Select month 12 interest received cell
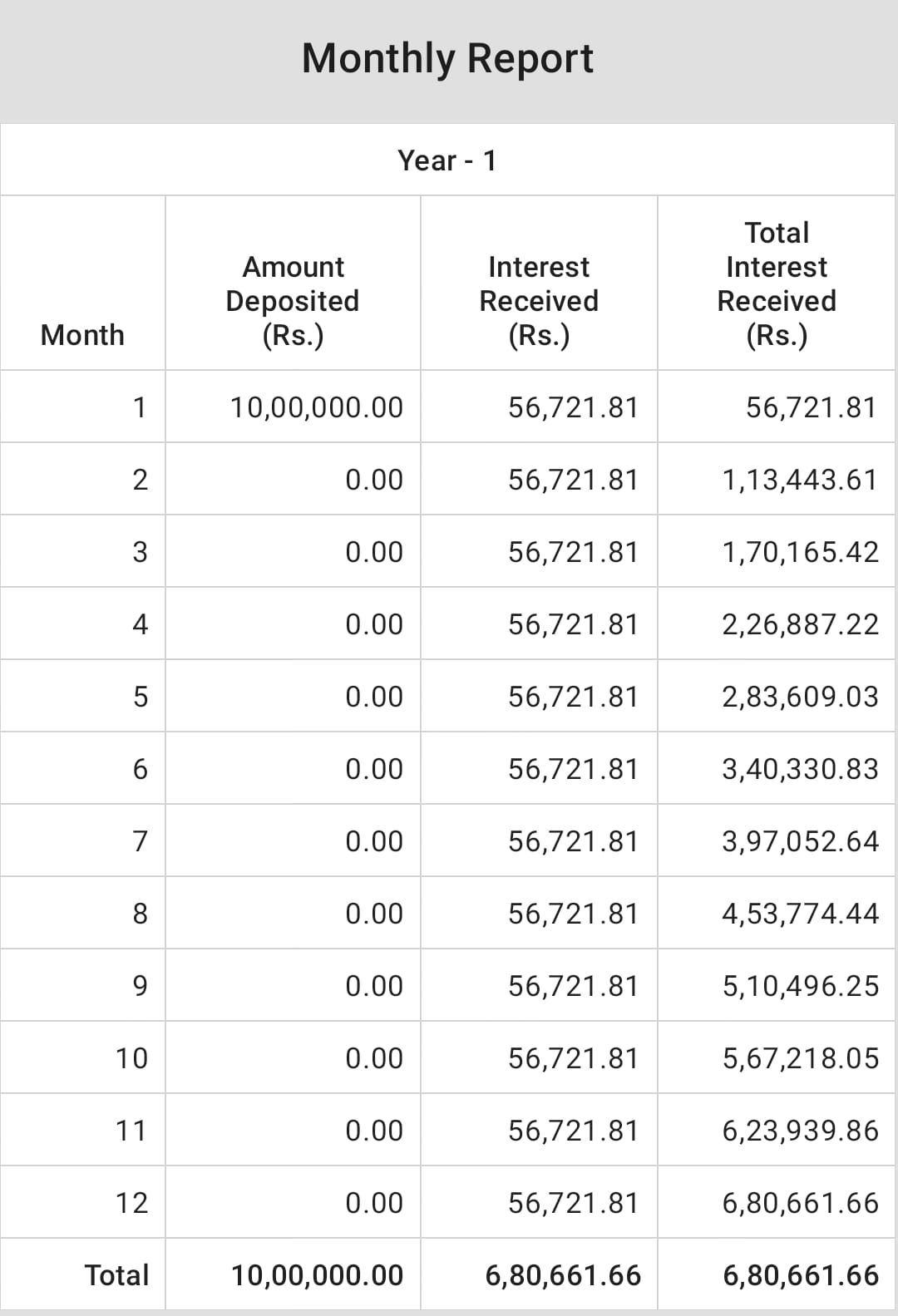Screen dimensions: 898x1316 573,1203
